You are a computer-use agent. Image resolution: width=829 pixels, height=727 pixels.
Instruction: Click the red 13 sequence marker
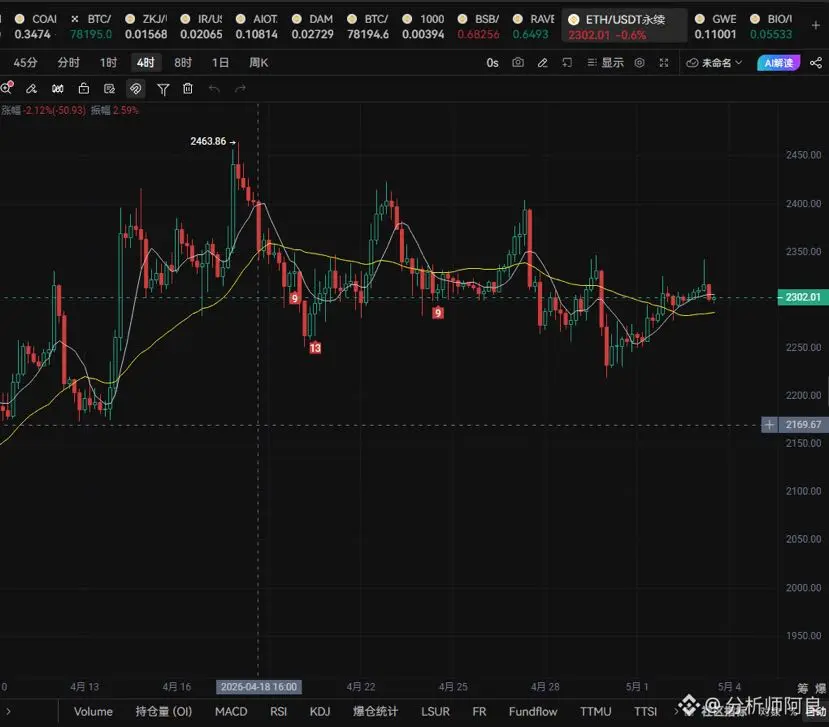[x=315, y=348]
